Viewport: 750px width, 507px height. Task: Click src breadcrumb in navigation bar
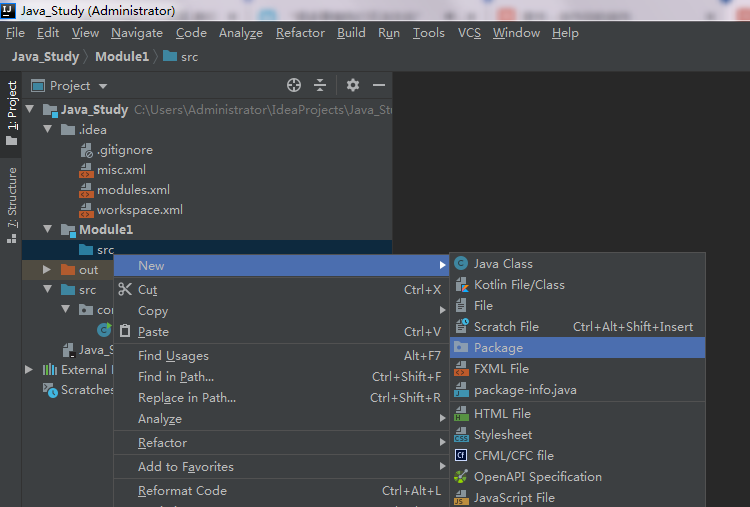coord(180,56)
